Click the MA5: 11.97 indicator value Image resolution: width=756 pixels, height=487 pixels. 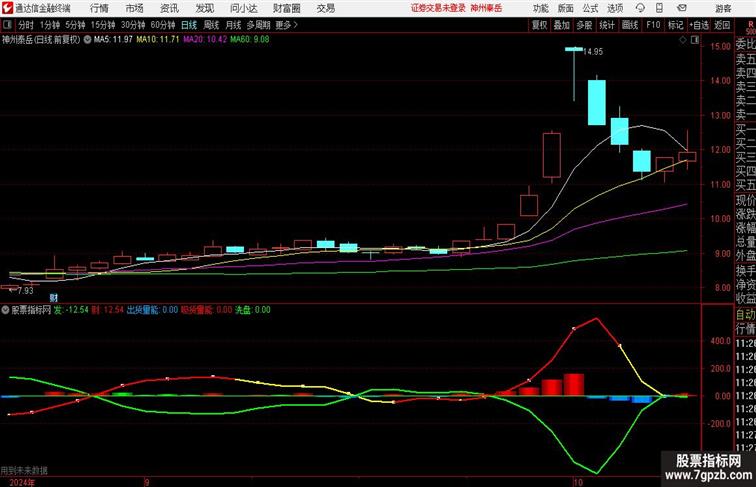[113, 40]
